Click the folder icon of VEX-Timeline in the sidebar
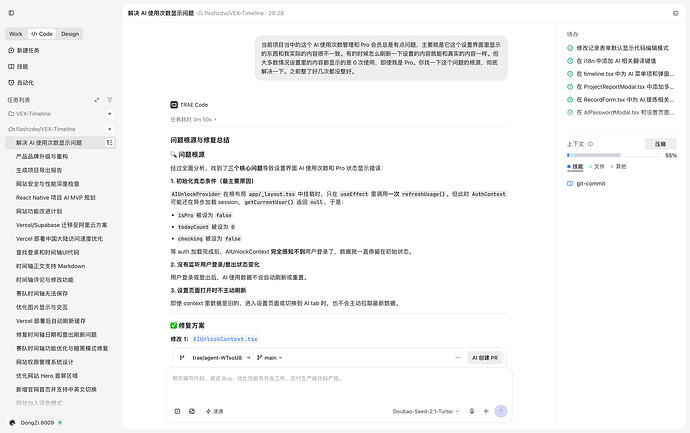 11,114
